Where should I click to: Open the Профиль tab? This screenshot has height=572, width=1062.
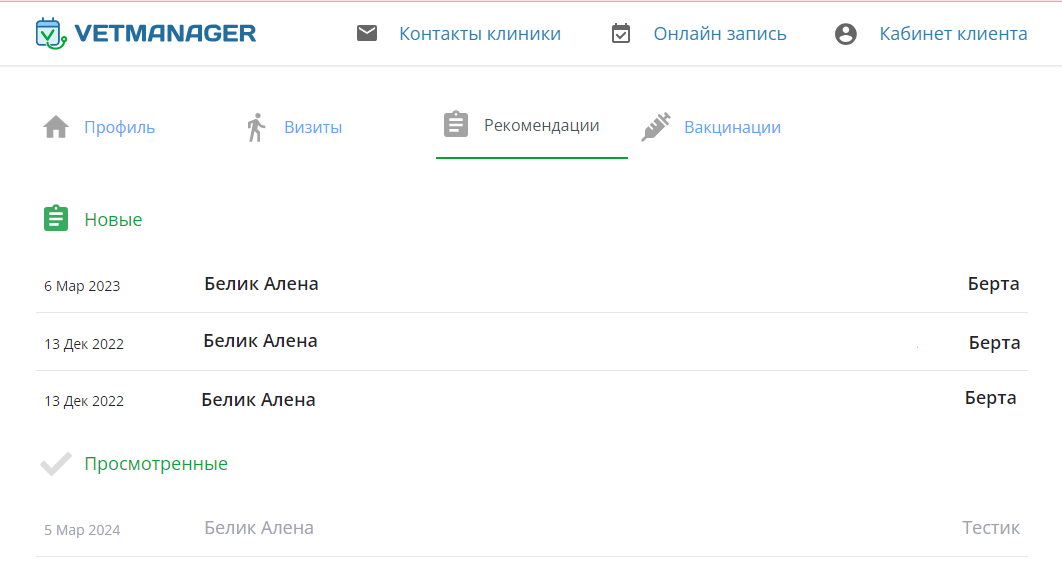(x=119, y=128)
